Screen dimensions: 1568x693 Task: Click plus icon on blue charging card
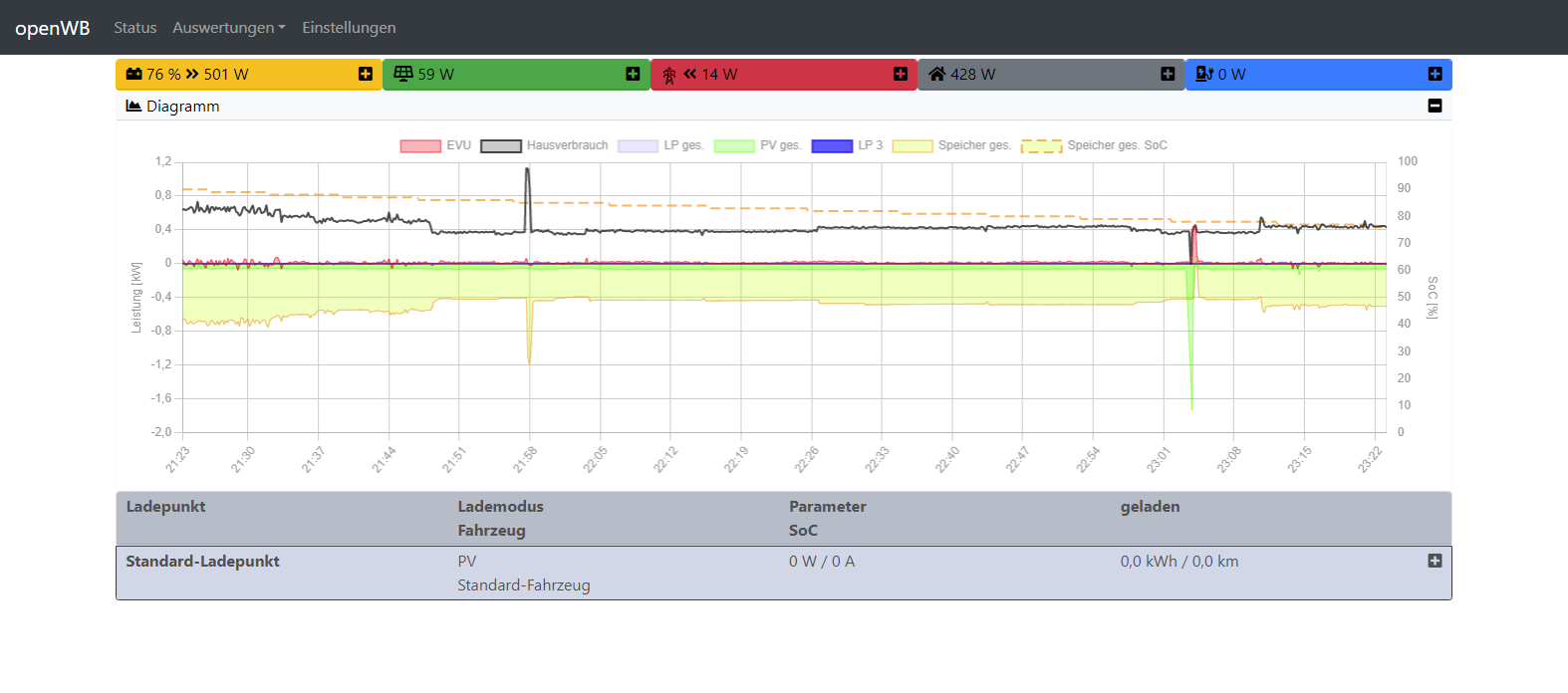coord(1435,74)
